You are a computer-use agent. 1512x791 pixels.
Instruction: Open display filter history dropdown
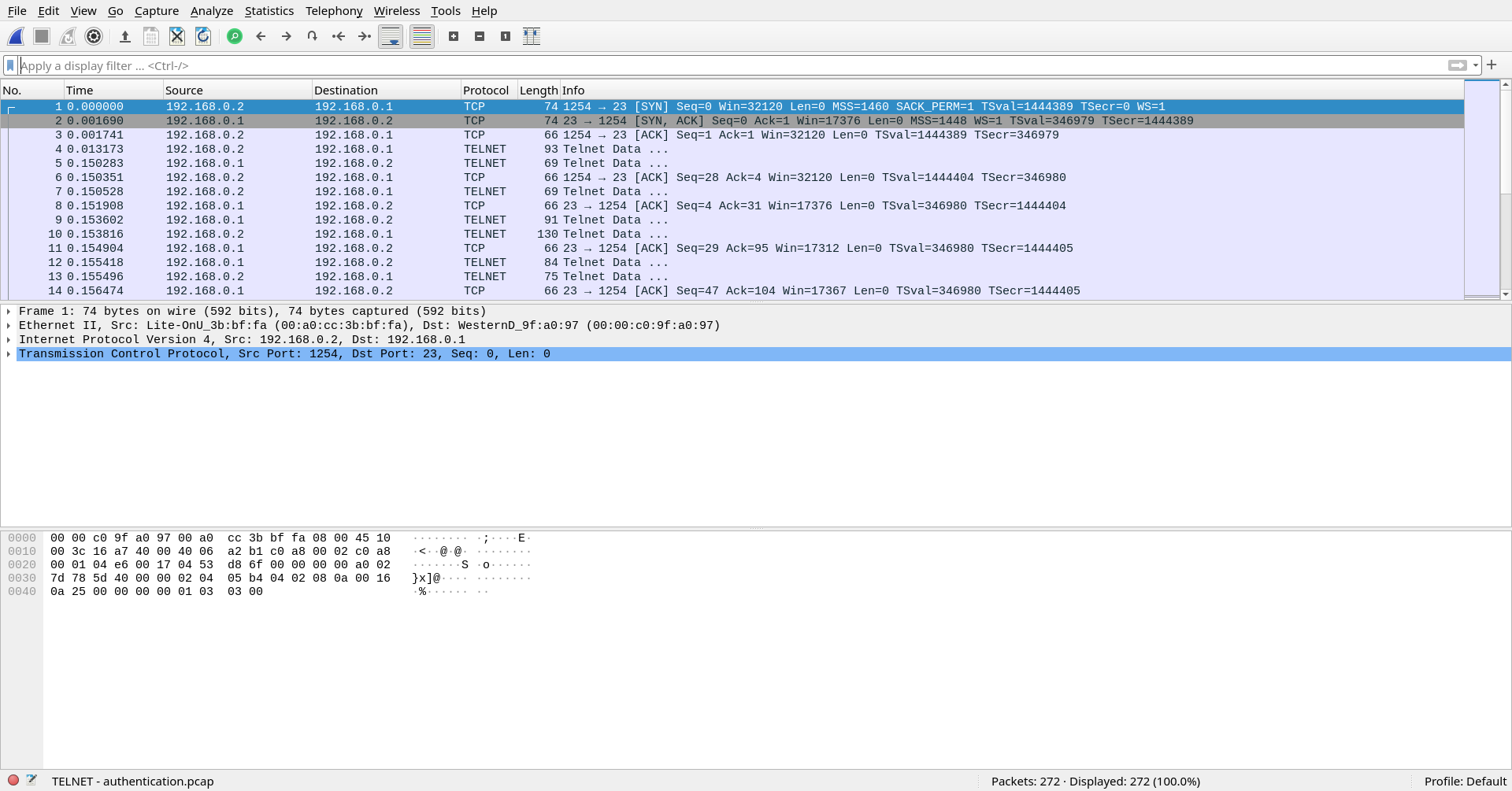point(1476,65)
